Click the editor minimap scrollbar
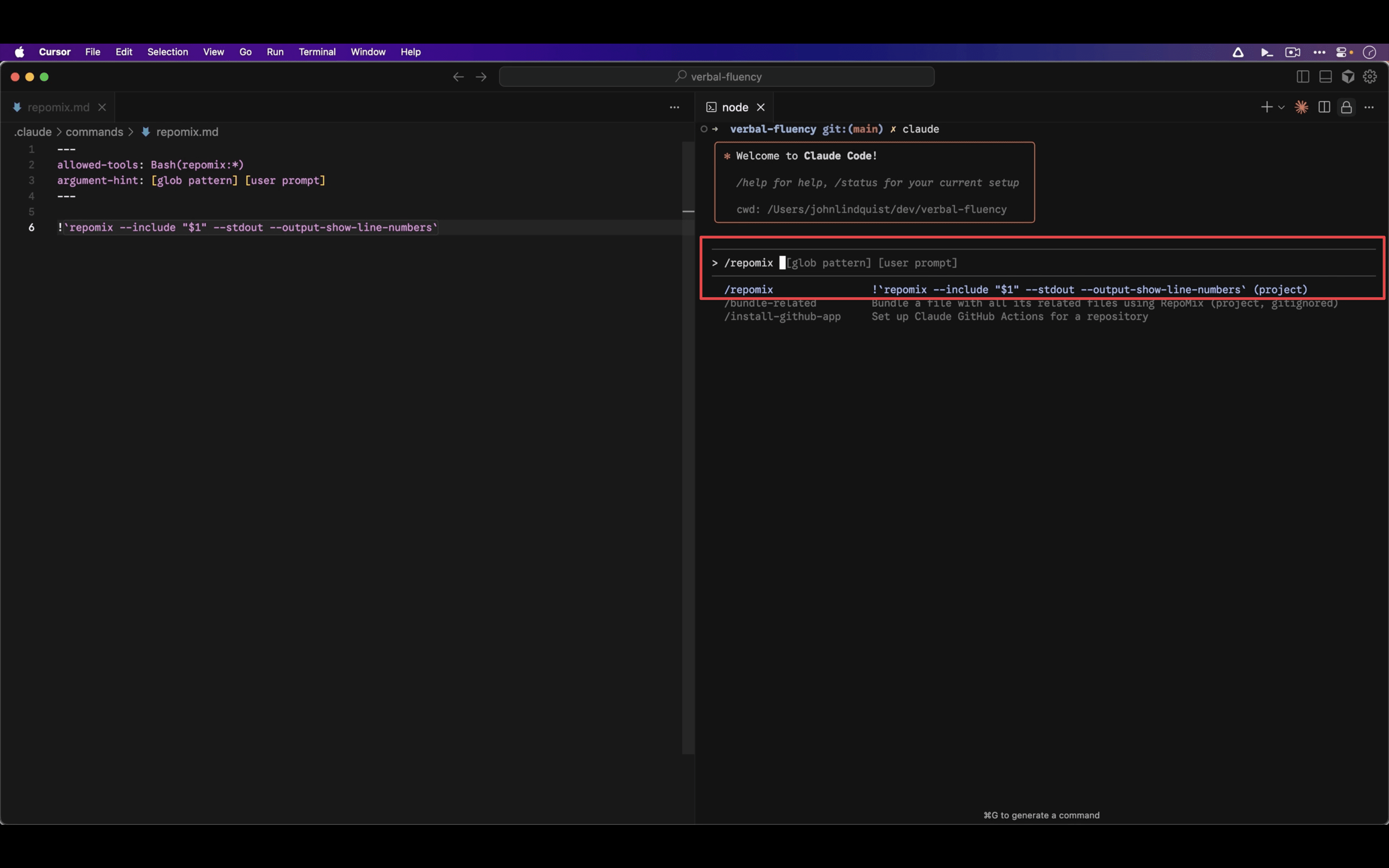This screenshot has height=868, width=1389. 688,448
